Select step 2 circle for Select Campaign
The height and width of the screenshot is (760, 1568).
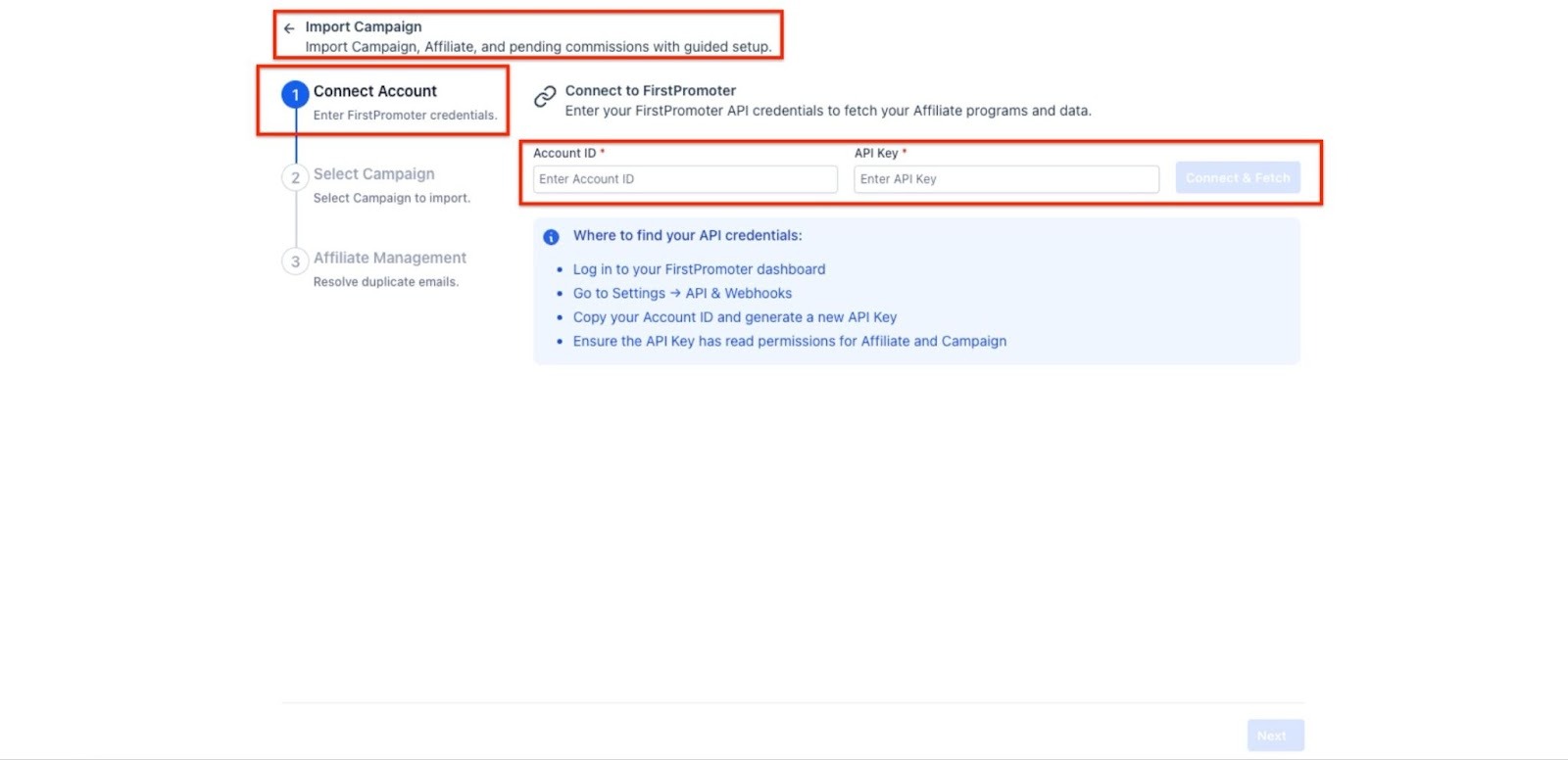[x=295, y=177]
